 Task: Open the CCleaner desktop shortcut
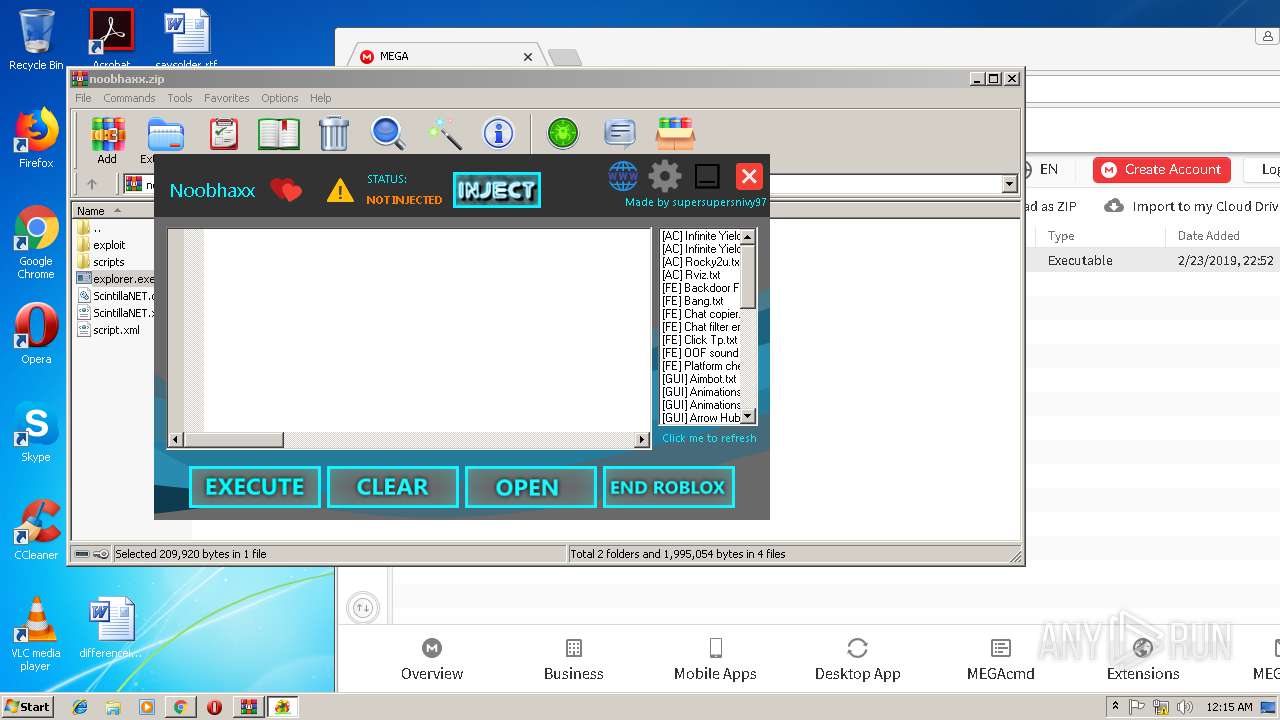click(36, 531)
